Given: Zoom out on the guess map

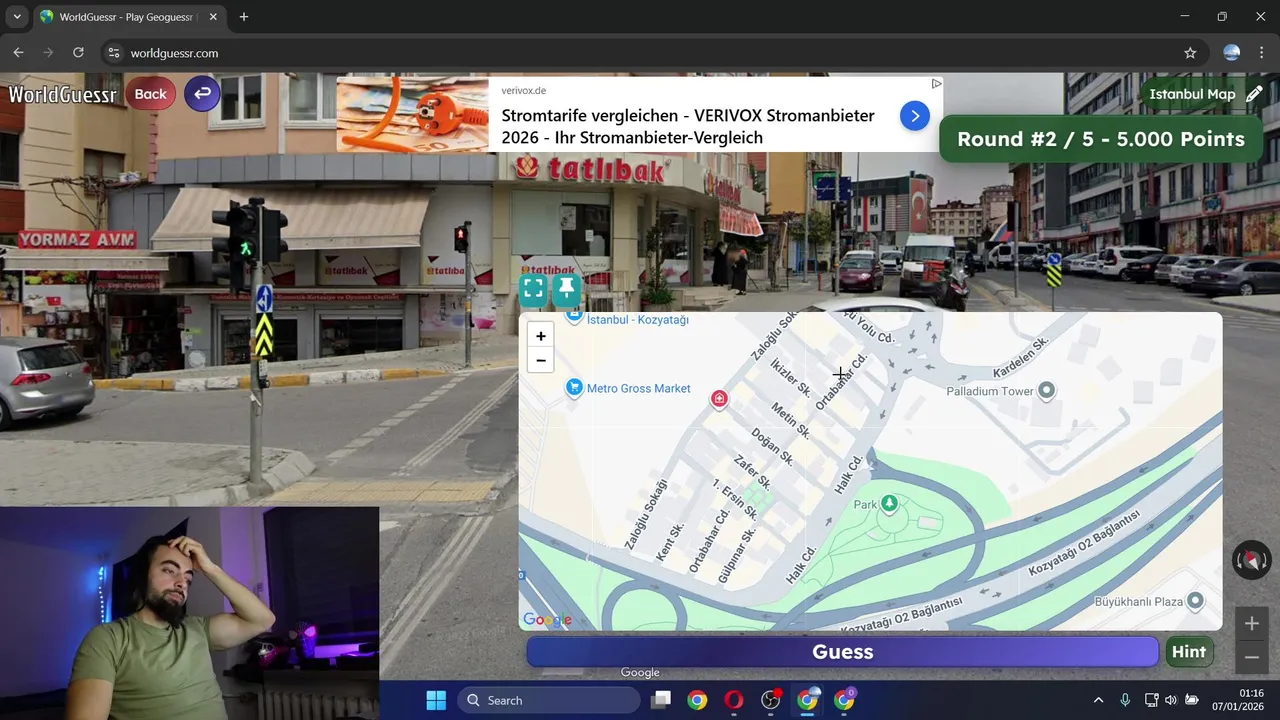Looking at the screenshot, I should coord(541,360).
